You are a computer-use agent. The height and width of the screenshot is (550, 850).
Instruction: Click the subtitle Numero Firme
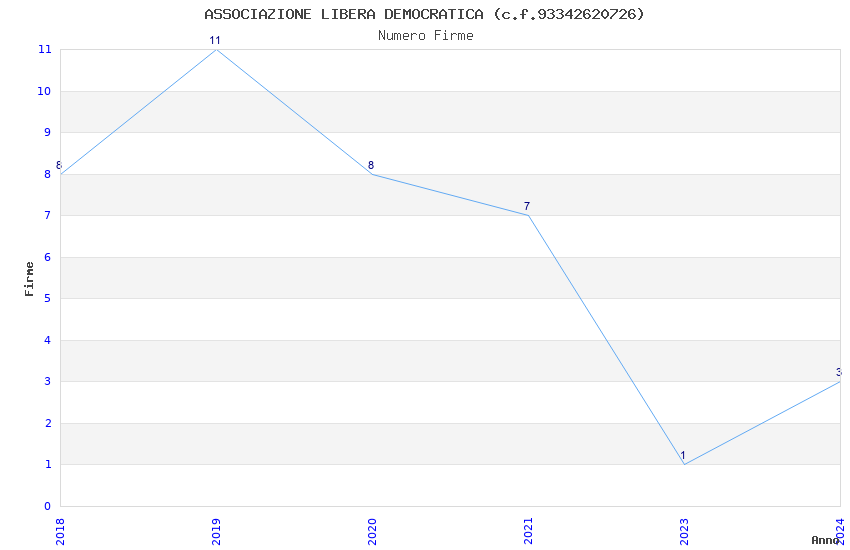[426, 36]
